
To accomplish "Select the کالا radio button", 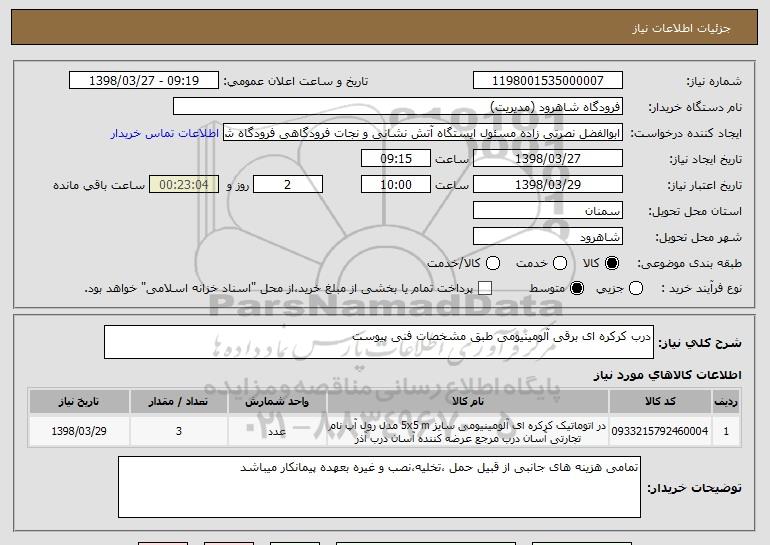I will coord(612,264).
